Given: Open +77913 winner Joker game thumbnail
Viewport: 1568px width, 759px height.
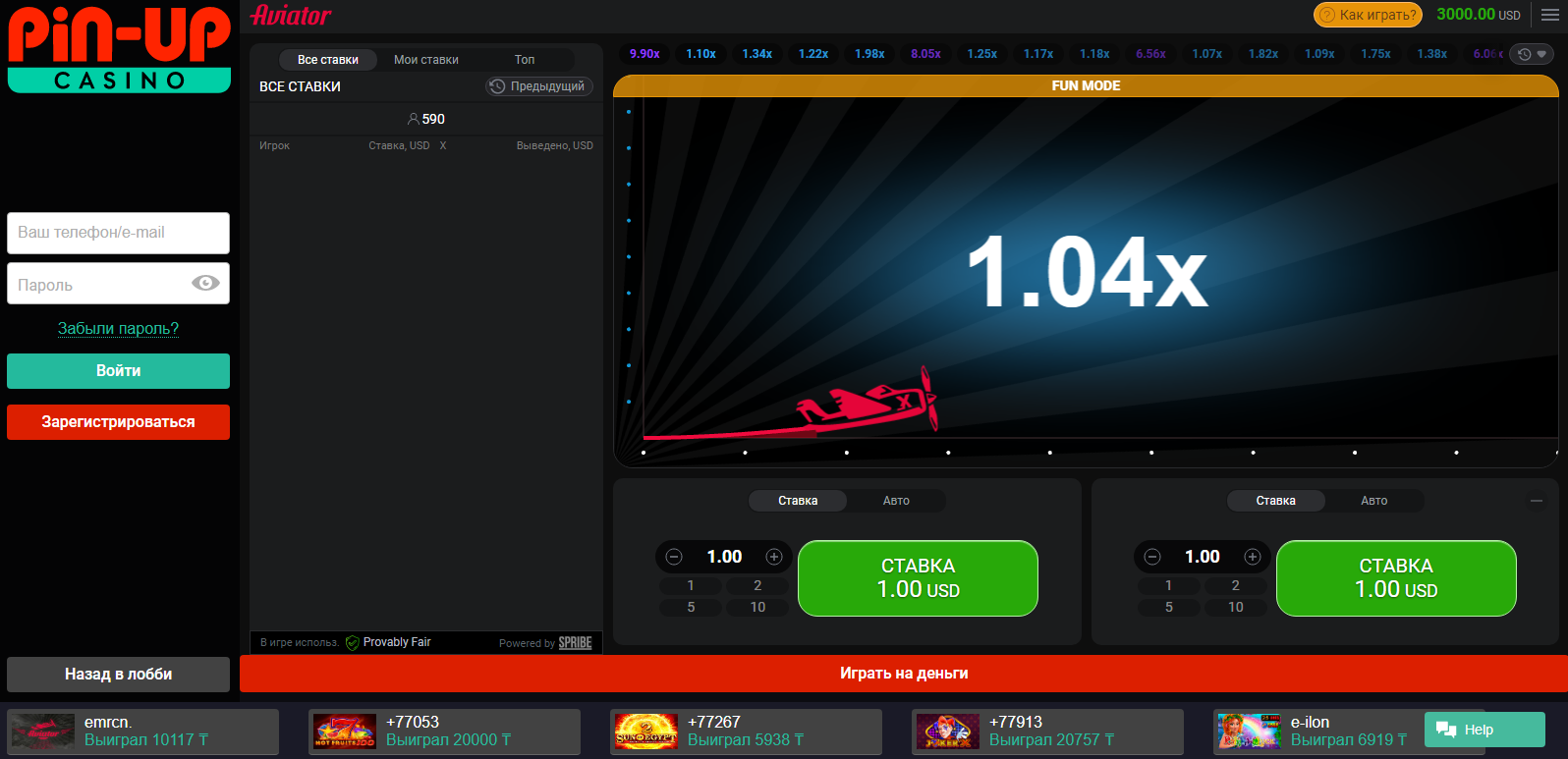Looking at the screenshot, I should pyautogui.click(x=947, y=732).
